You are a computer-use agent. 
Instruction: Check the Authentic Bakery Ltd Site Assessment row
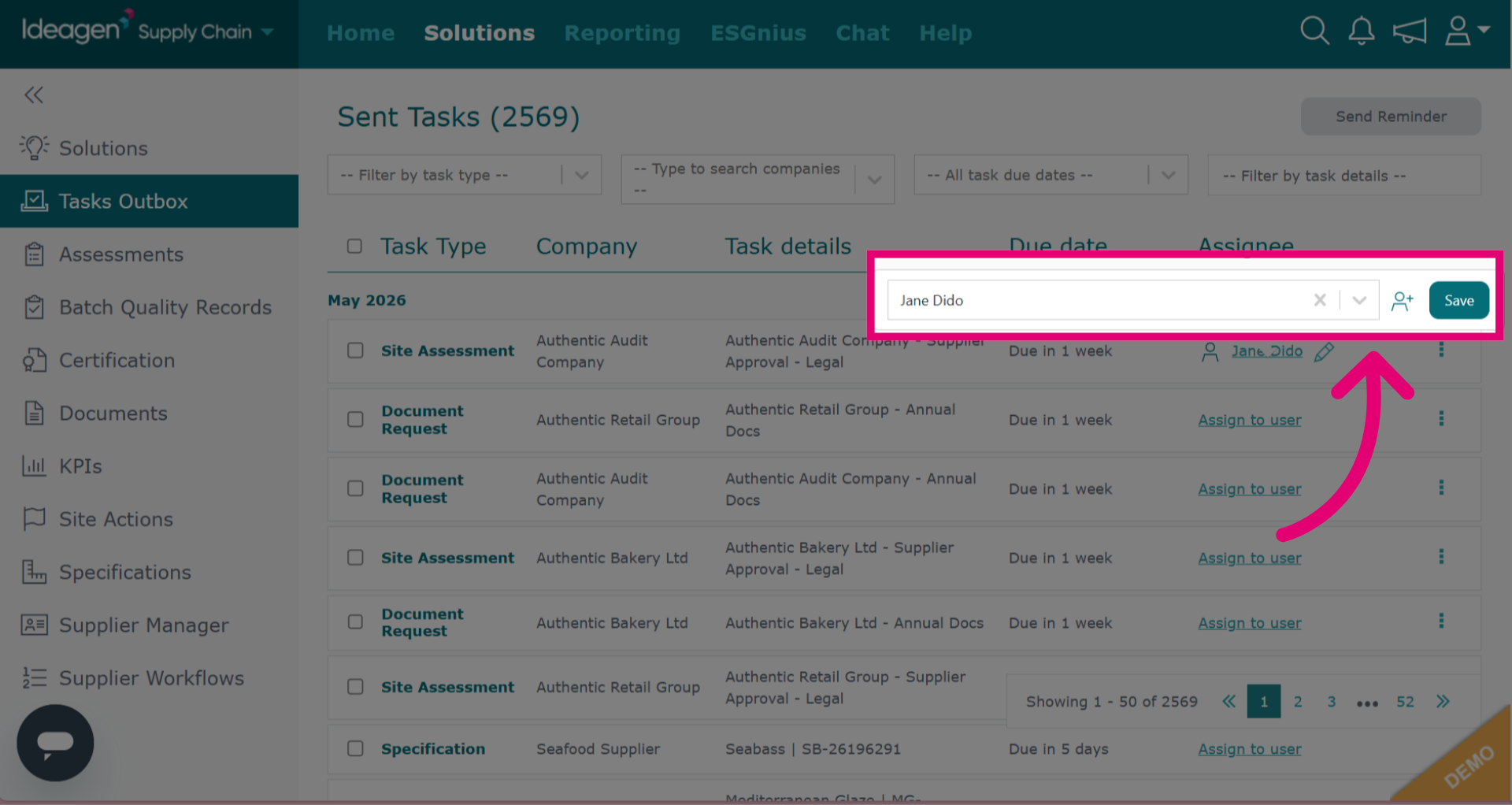point(355,557)
